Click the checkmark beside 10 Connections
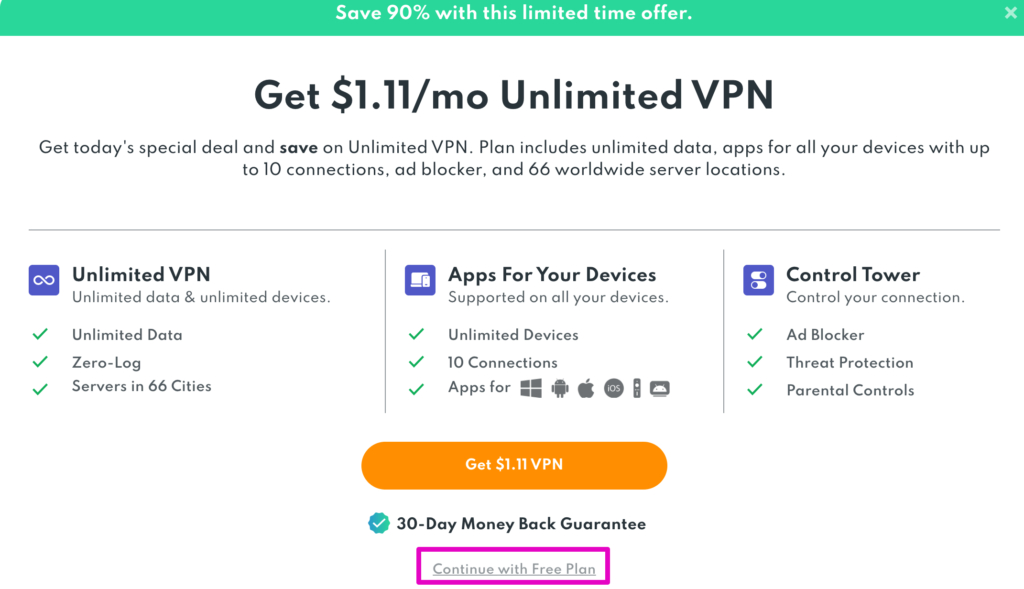Viewport: 1024px width, 589px height. tap(417, 362)
